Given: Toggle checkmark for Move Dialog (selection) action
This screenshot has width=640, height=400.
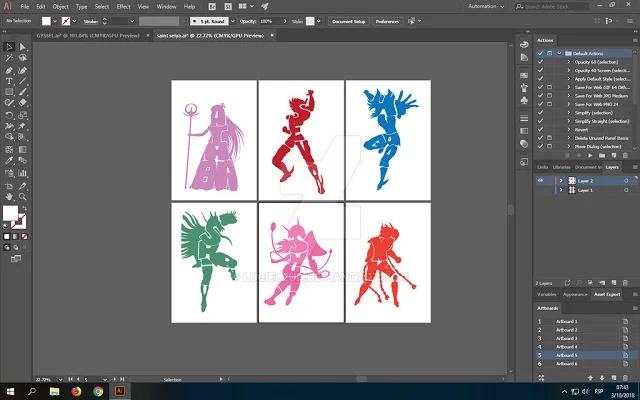Looking at the screenshot, I should pos(540,146).
